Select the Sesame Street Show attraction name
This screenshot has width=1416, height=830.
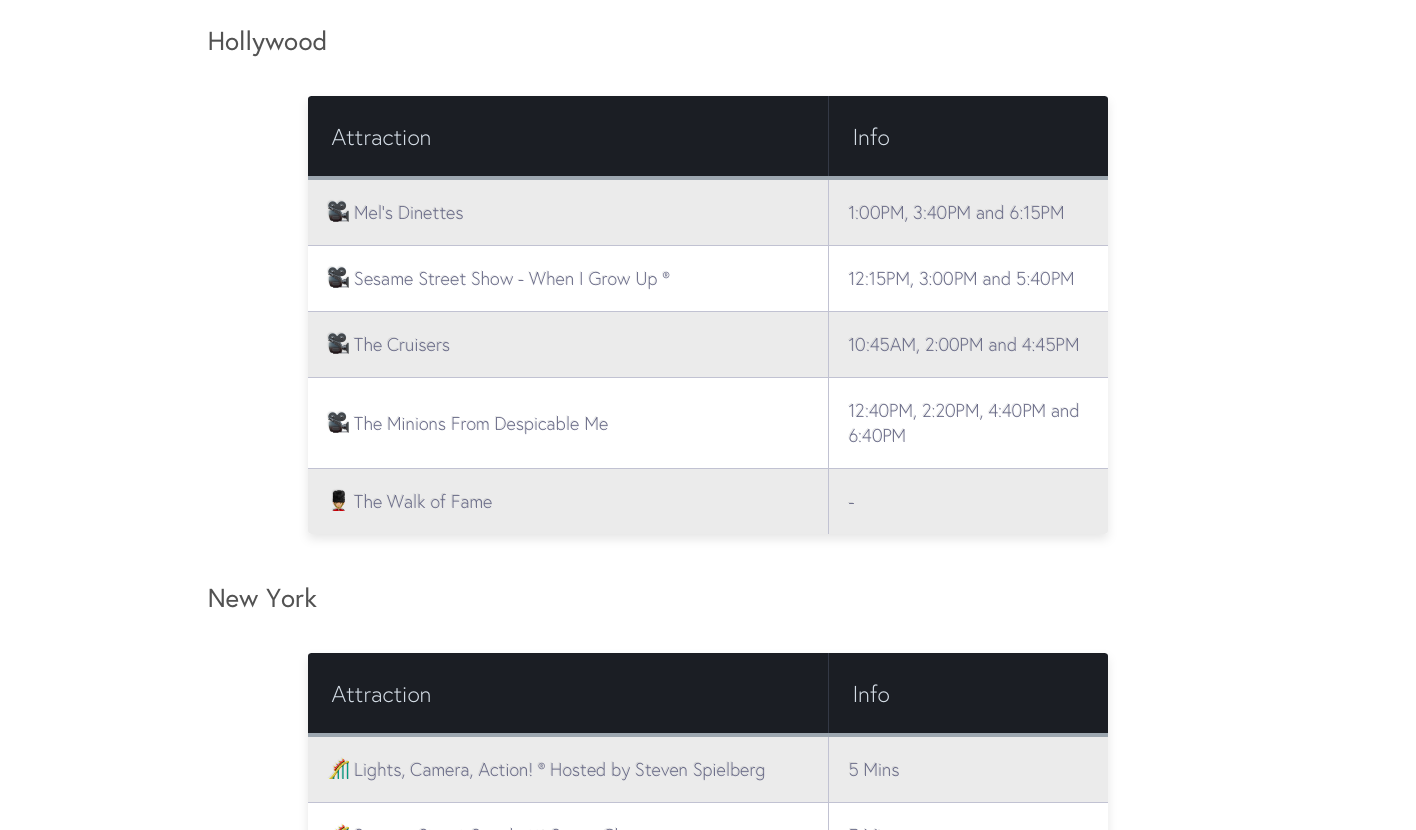pos(511,279)
